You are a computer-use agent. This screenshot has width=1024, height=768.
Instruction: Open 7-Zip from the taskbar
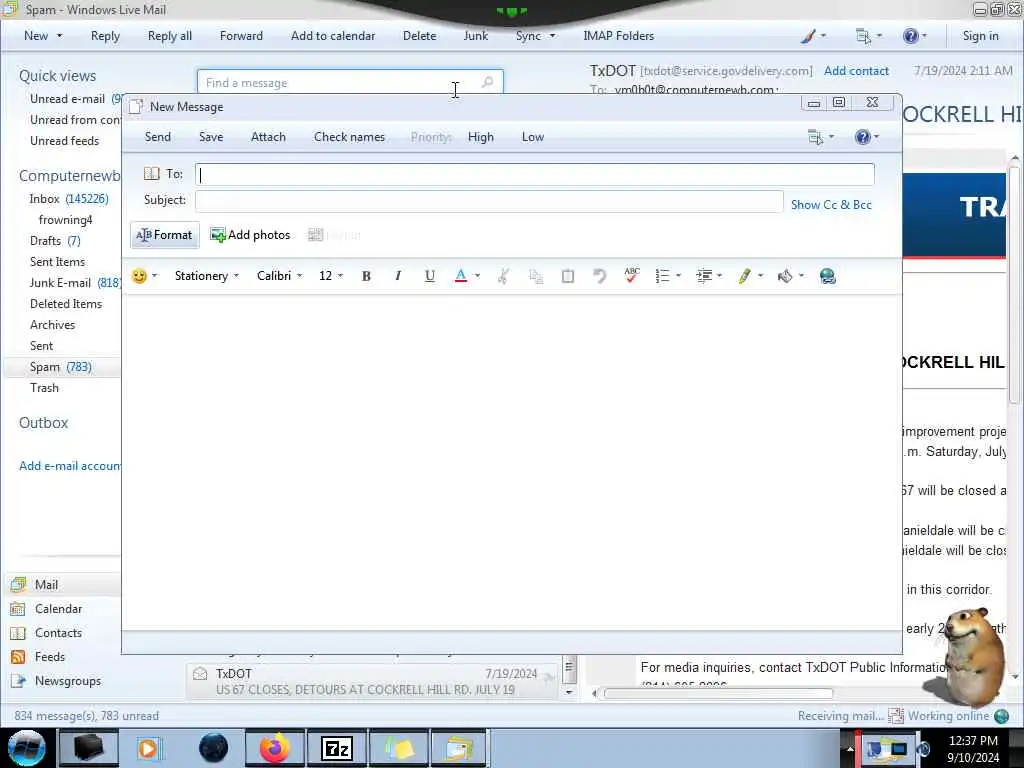click(x=337, y=748)
